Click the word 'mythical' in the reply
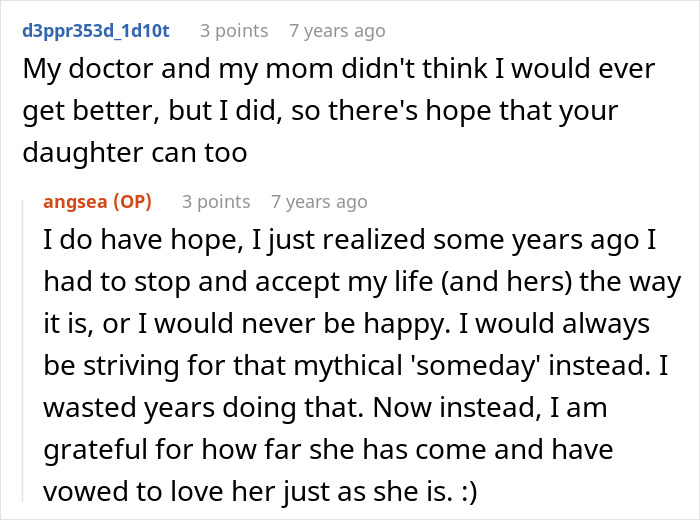 pos(349,366)
